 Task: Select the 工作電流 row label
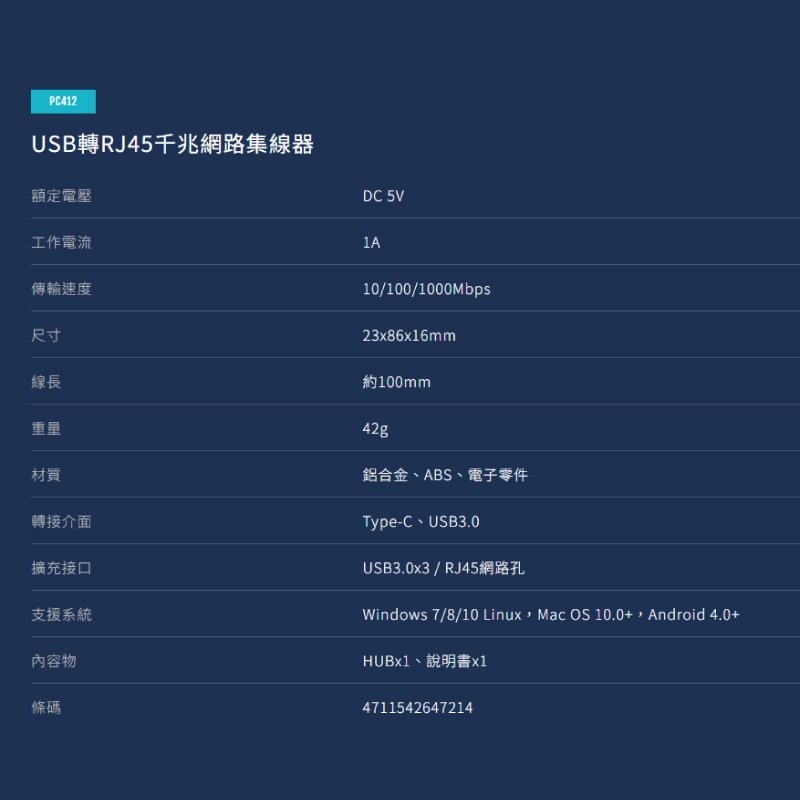[x=61, y=243]
